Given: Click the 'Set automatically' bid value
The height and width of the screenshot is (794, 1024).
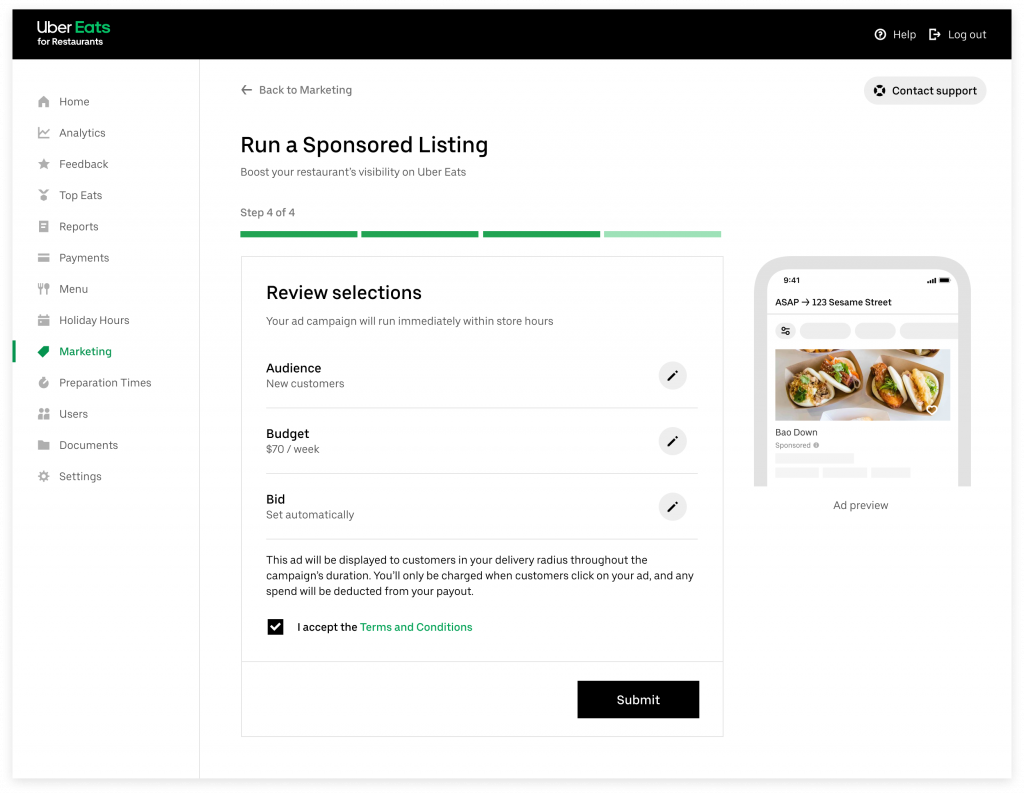Looking at the screenshot, I should (x=310, y=515).
